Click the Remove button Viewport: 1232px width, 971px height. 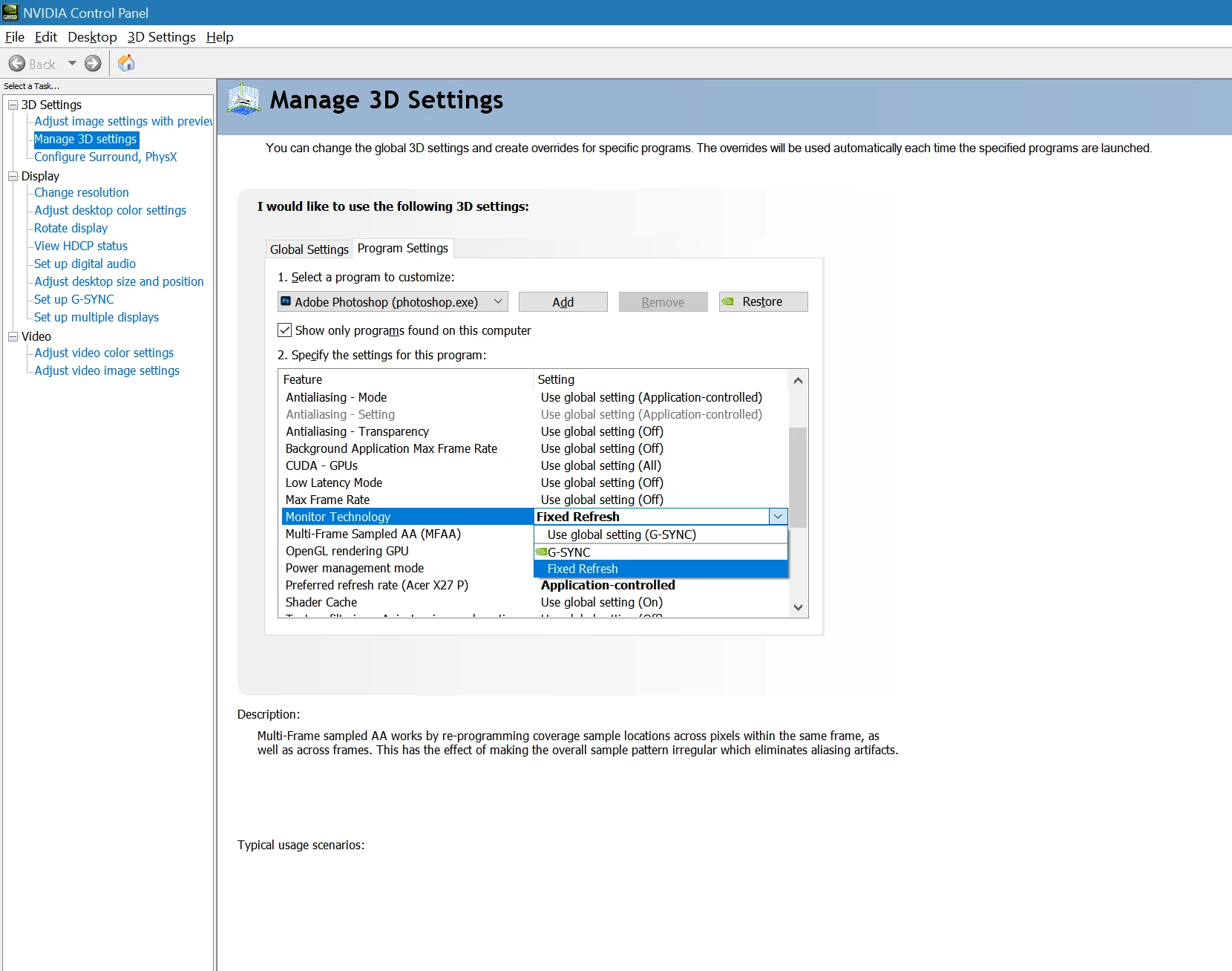click(x=663, y=301)
